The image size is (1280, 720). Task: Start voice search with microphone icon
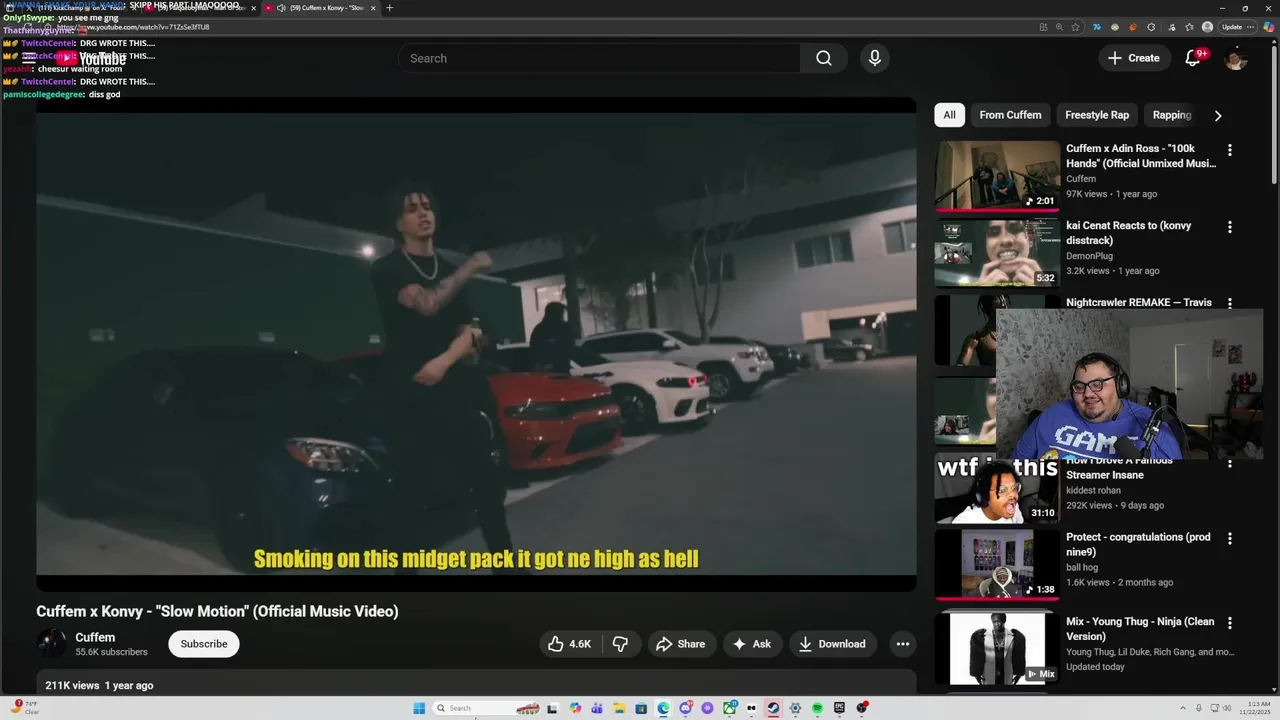click(875, 58)
